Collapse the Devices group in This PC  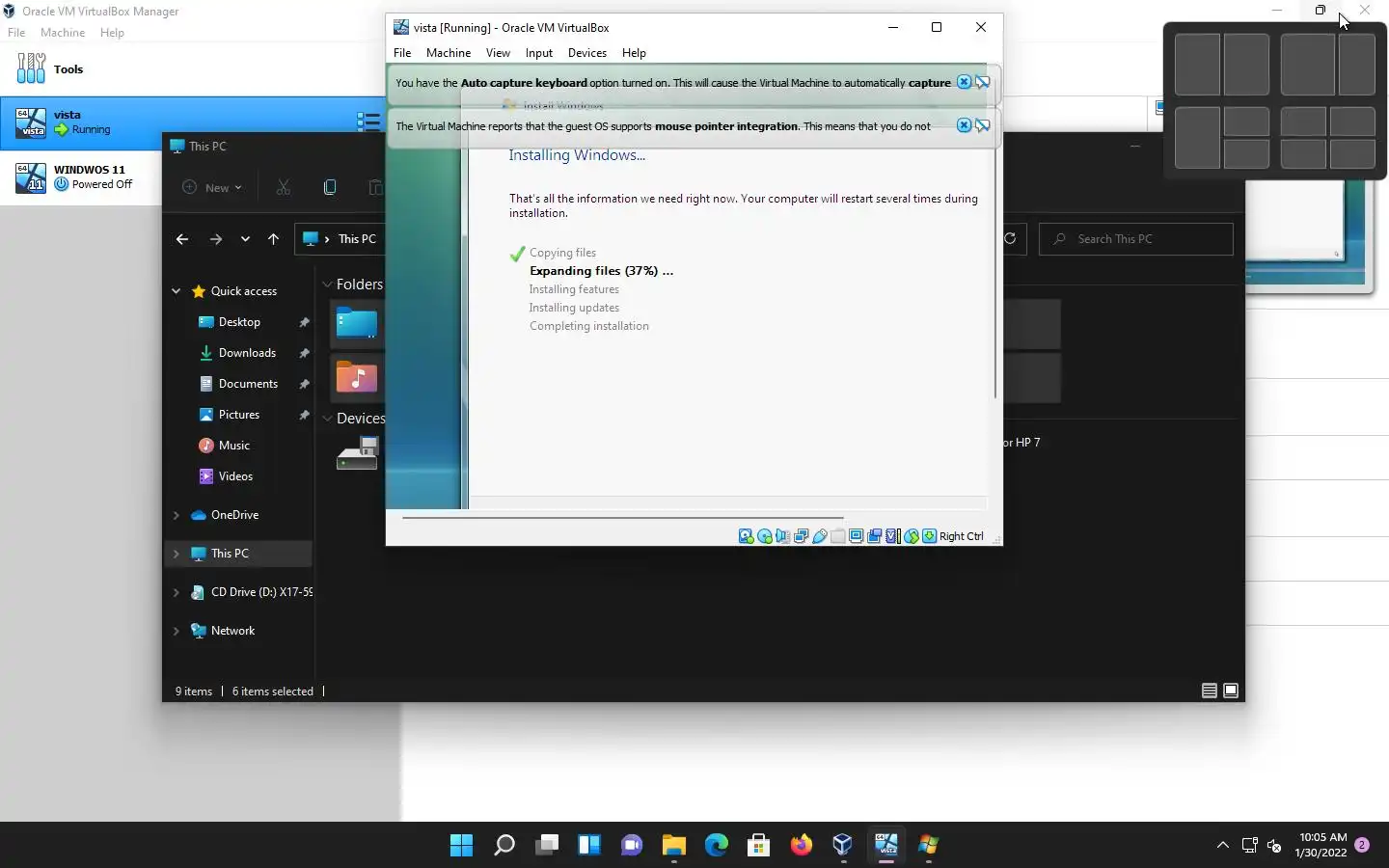point(327,419)
